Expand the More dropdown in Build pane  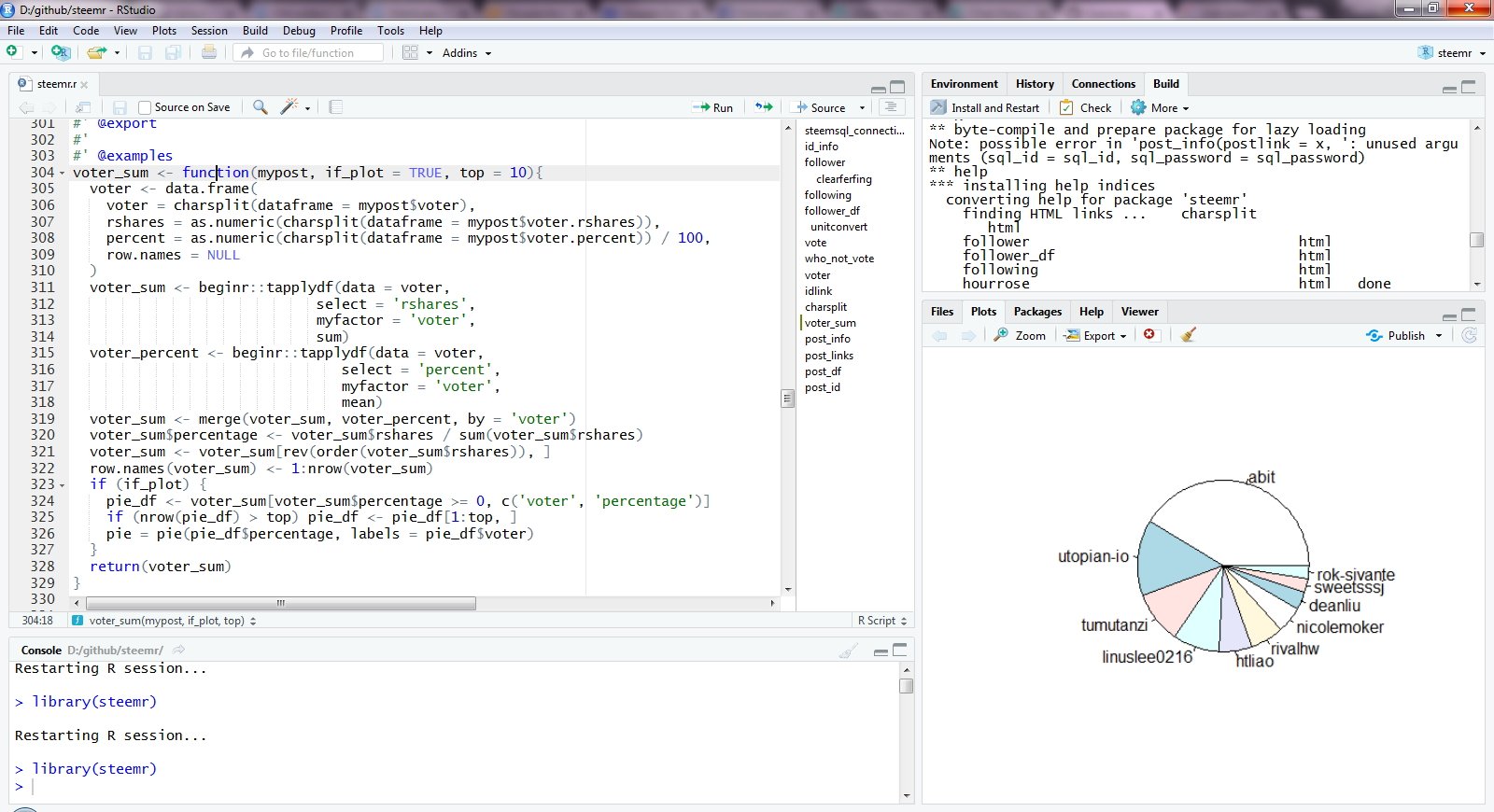(x=1161, y=107)
